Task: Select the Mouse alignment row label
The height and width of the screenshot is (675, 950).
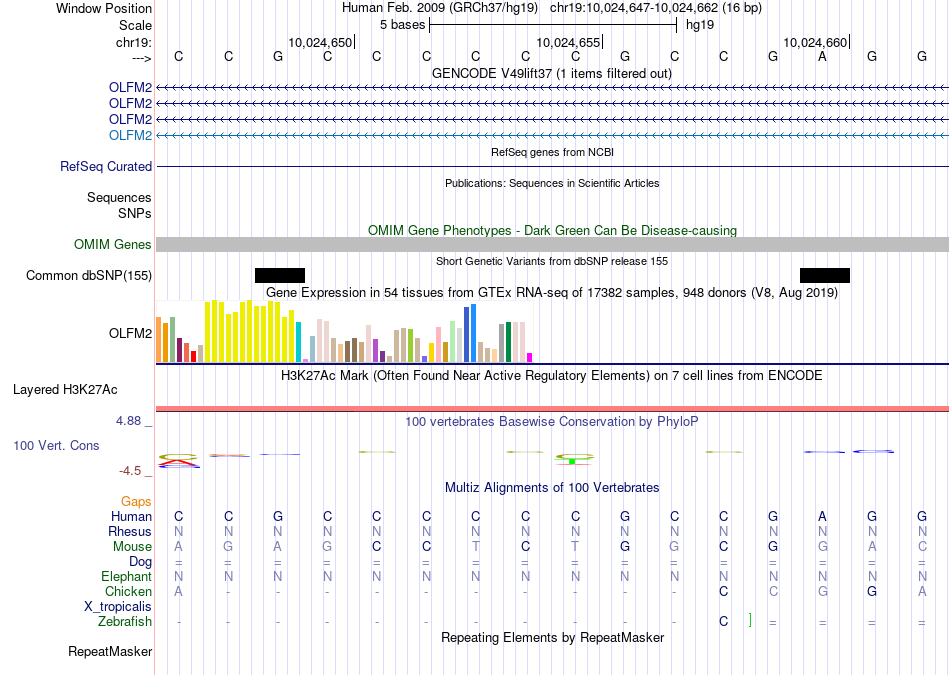Action: pyautogui.click(x=132, y=547)
